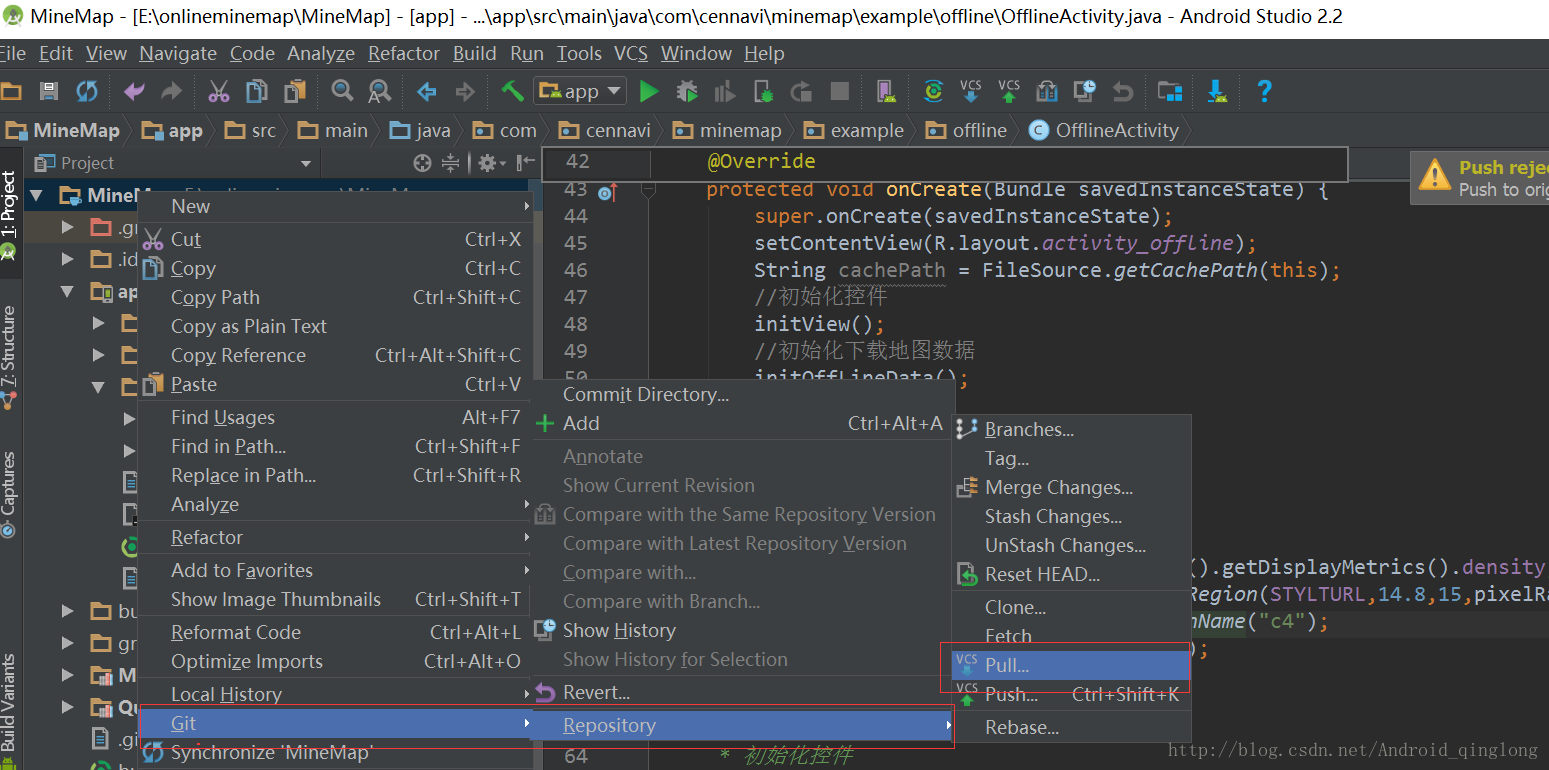
Task: Click the override gutter icon at line 43
Action: click(608, 191)
